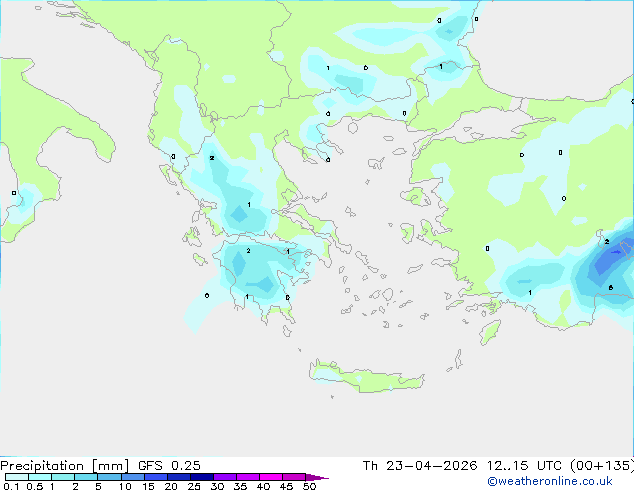Click the 'Th 23-04-2026' date text
Viewport: 634px width, 490px height.
tap(420, 466)
